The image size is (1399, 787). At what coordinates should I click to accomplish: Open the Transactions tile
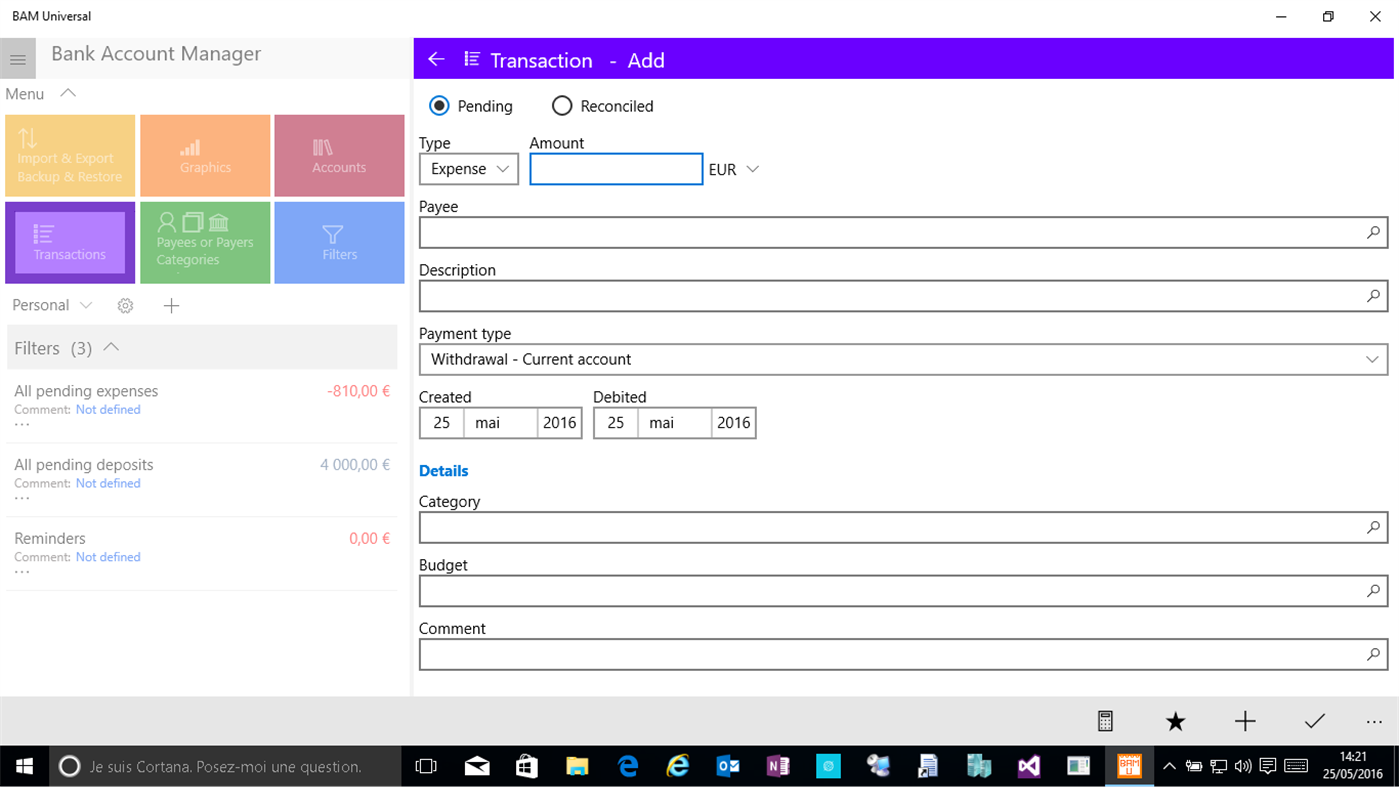click(69, 242)
